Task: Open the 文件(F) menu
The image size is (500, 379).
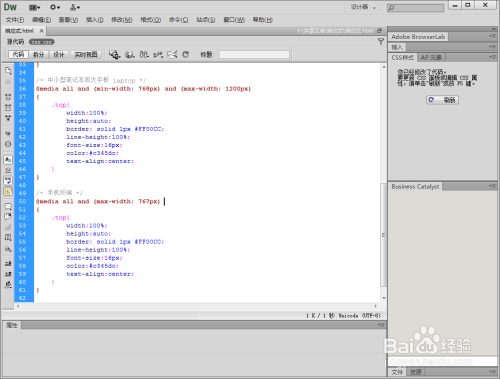Action: tap(15, 20)
